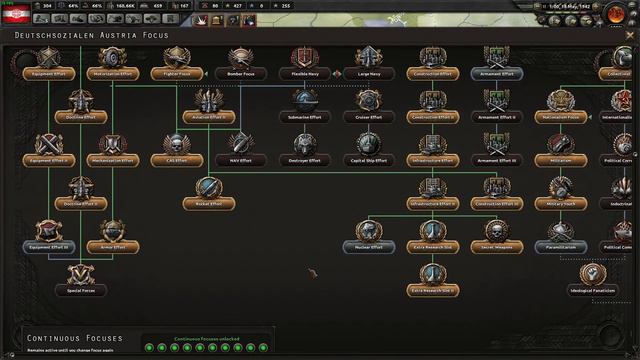Choose the Destroyer Effort focus

[305, 160]
